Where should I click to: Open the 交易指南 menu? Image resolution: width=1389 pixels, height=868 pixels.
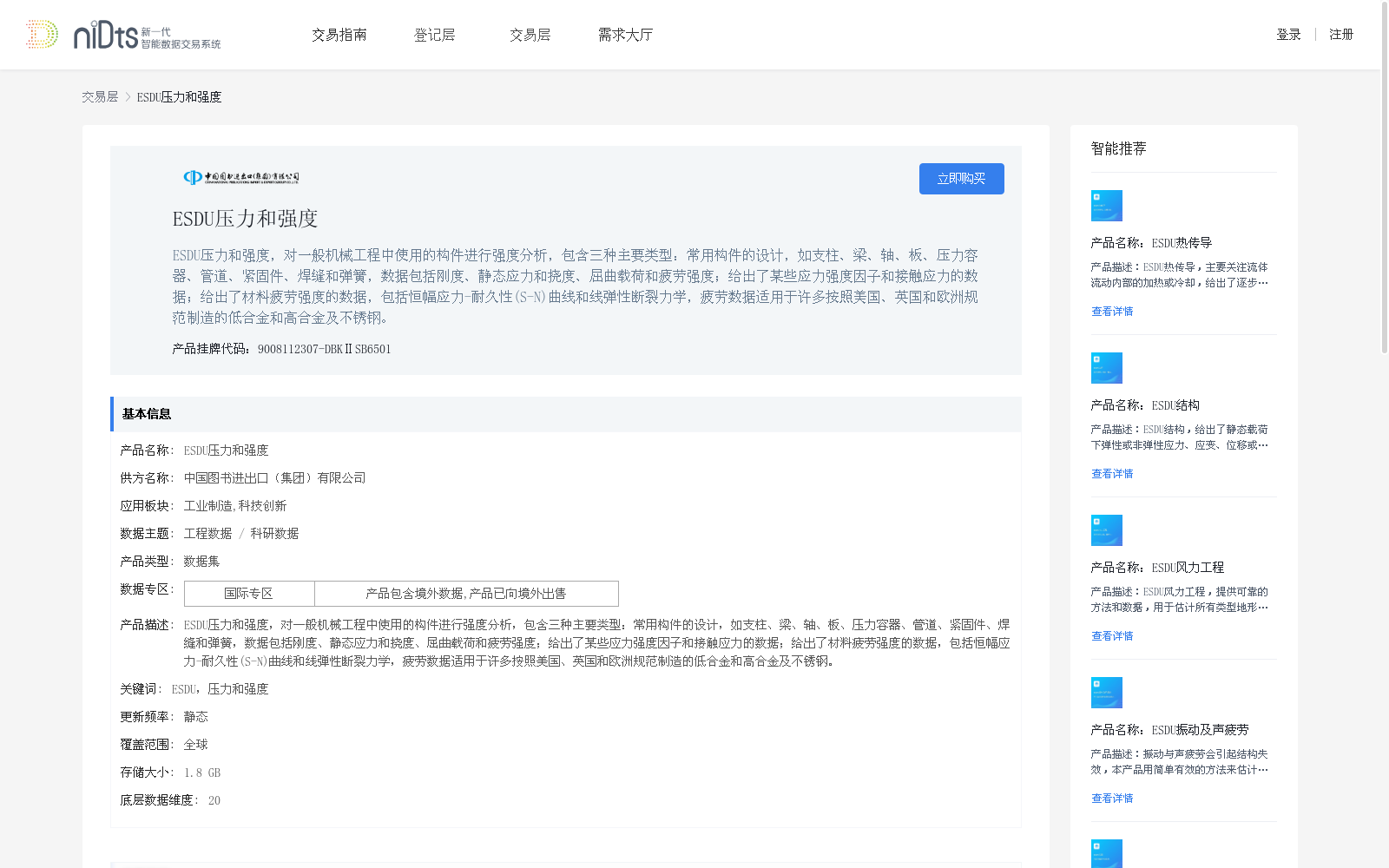(339, 35)
